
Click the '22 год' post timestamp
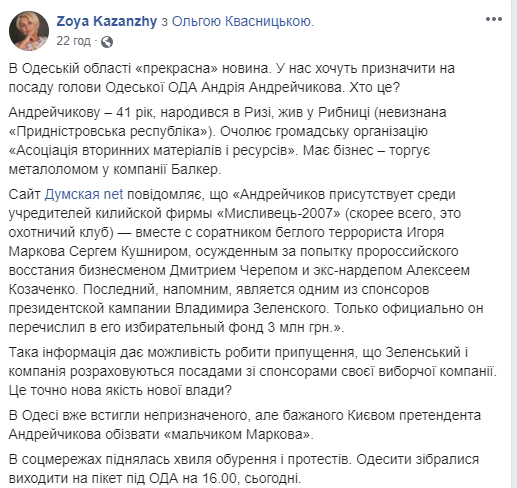pyautogui.click(x=73, y=41)
